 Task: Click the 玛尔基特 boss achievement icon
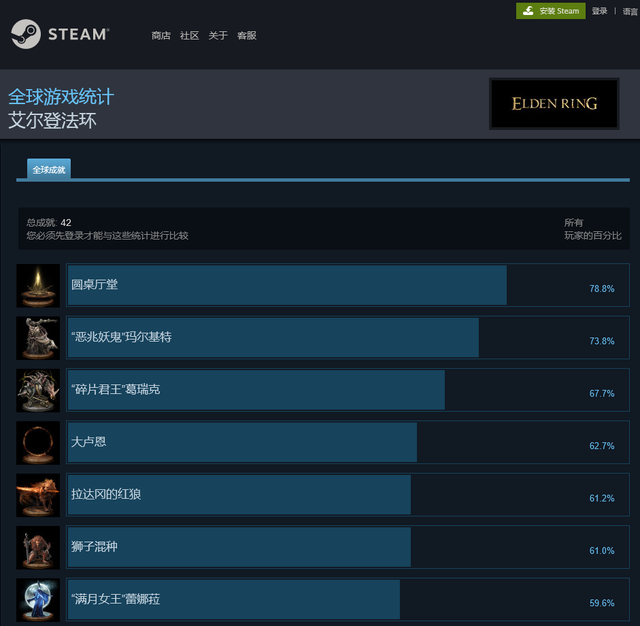38,338
